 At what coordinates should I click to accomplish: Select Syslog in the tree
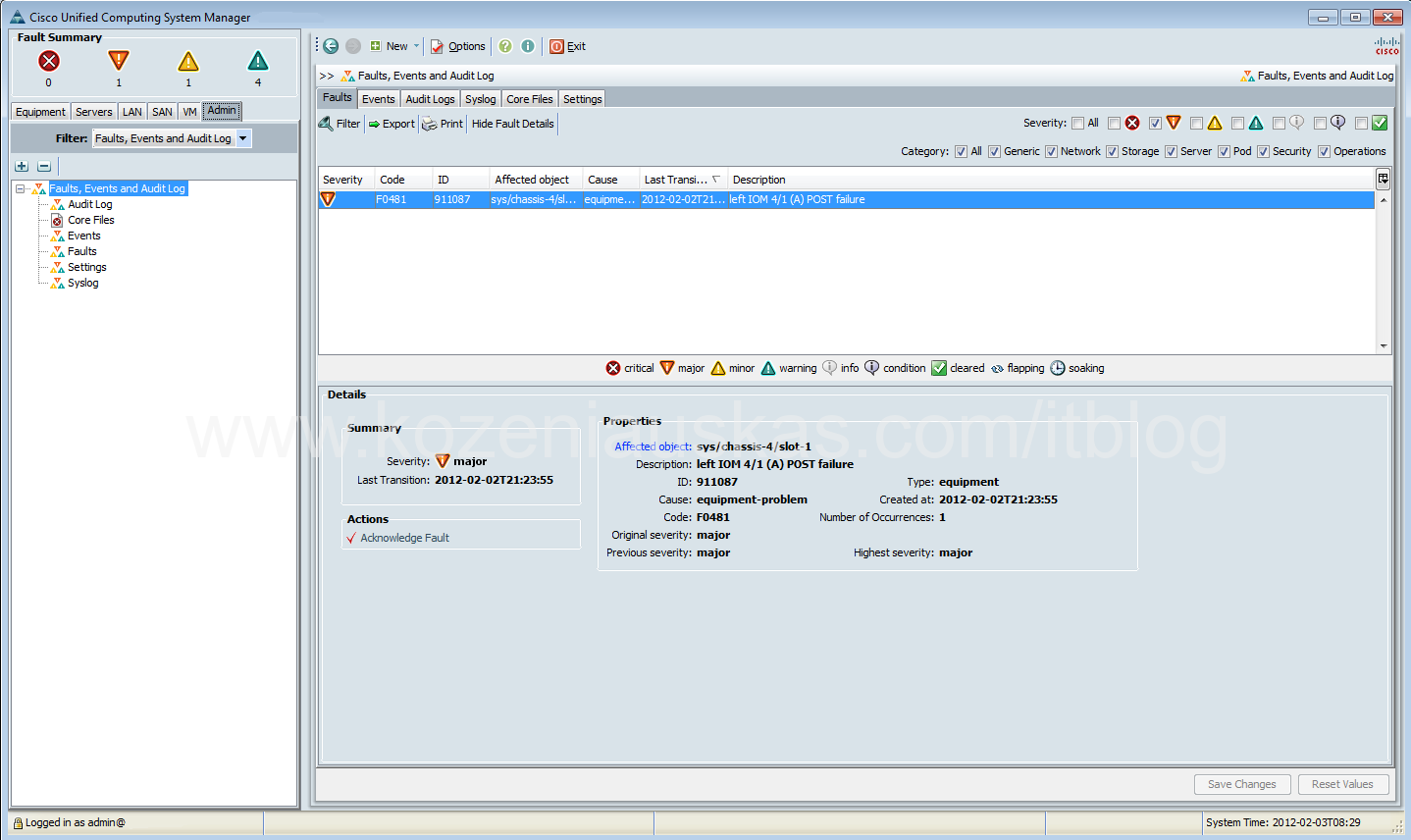[82, 283]
